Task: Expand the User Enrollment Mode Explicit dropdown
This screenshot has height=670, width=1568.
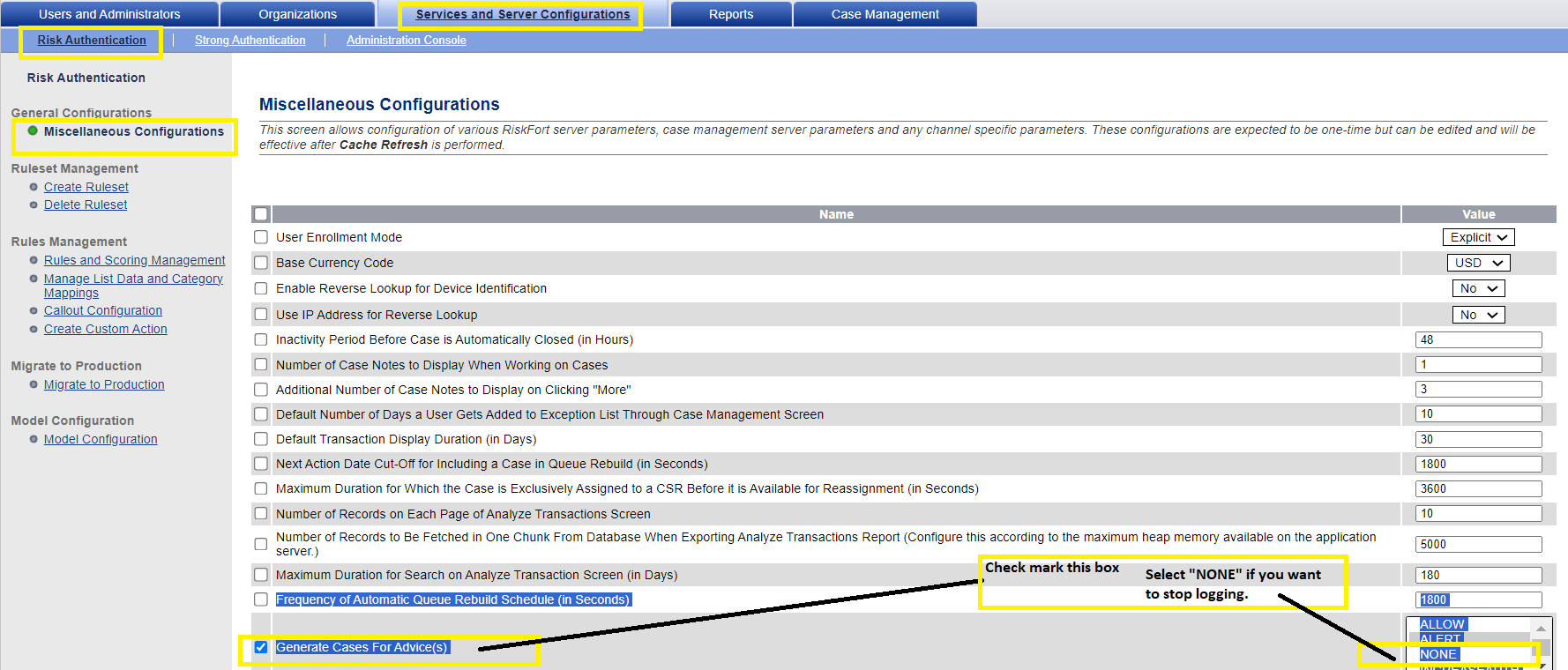Action: point(1478,237)
